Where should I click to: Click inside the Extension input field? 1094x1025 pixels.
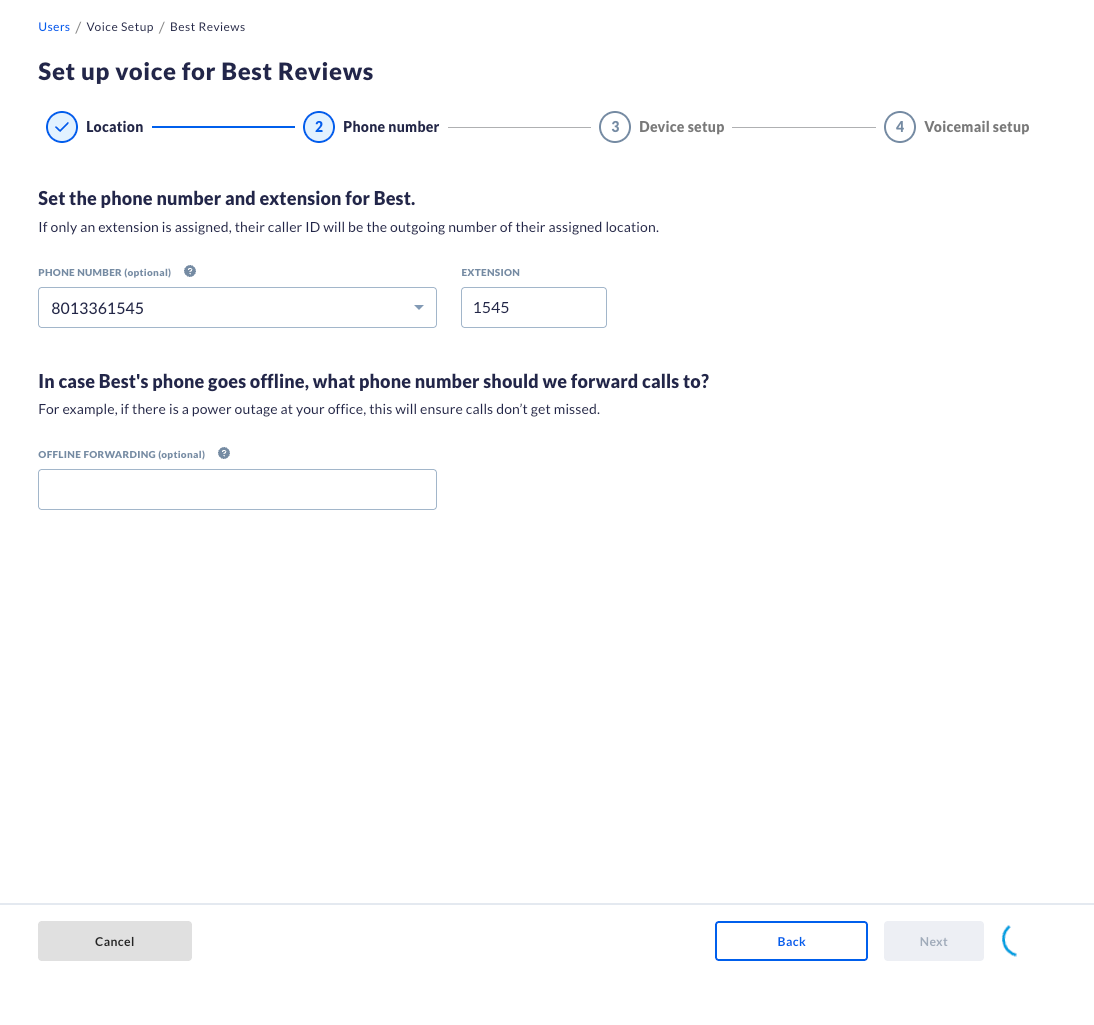coord(533,307)
